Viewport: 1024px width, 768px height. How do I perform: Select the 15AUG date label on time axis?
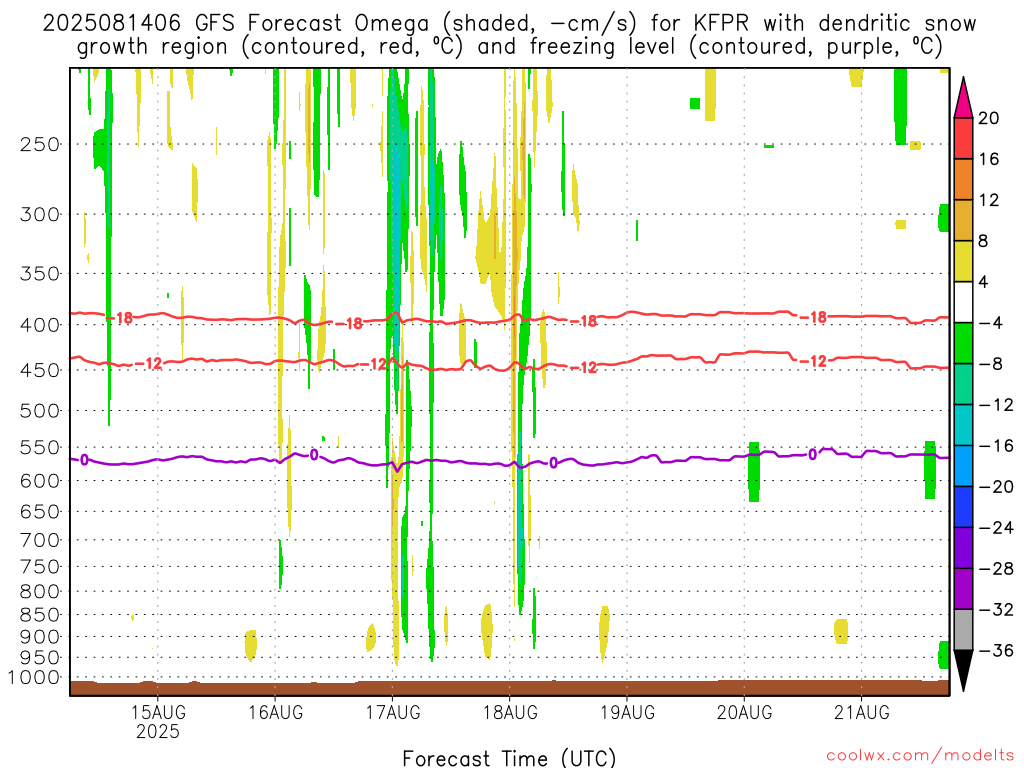pyautogui.click(x=157, y=712)
